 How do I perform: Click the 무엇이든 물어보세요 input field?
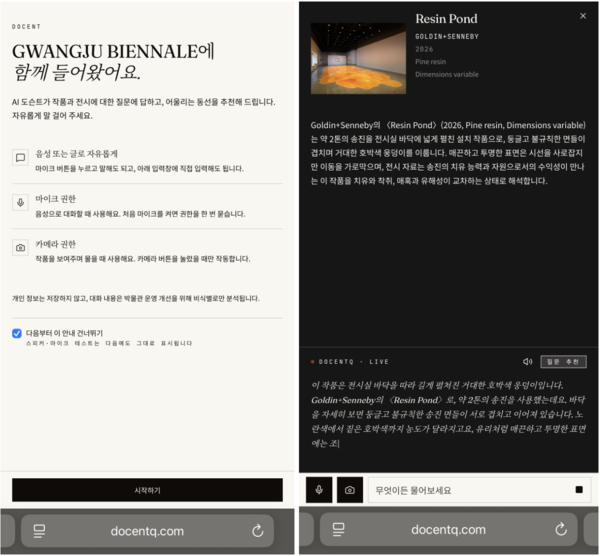click(480, 490)
